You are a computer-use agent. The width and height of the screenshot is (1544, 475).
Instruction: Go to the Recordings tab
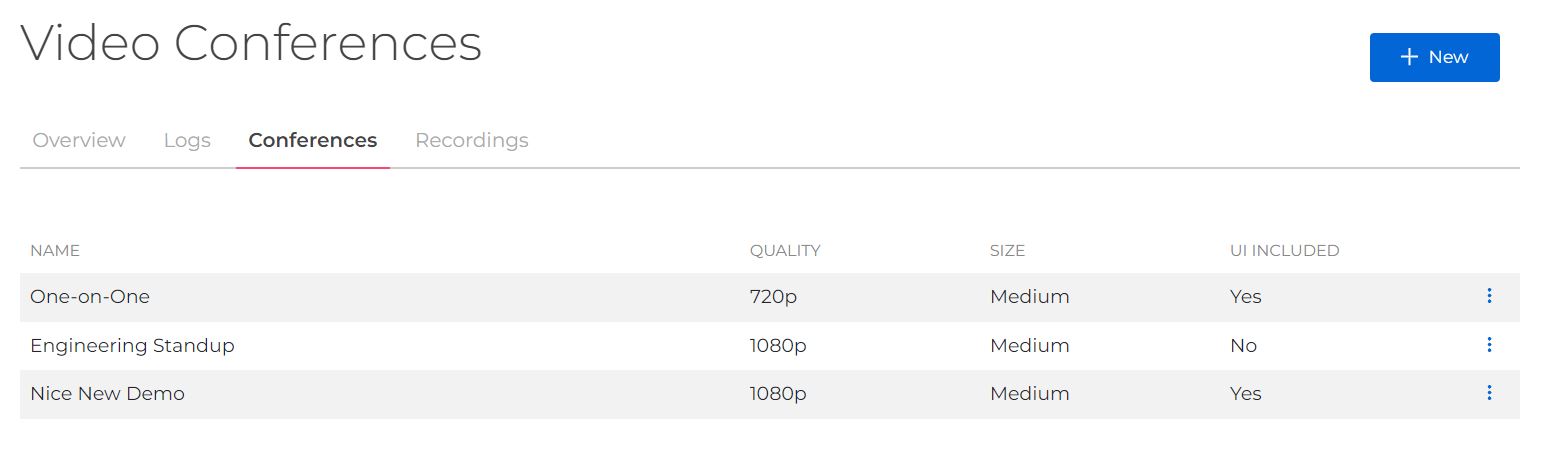[472, 140]
